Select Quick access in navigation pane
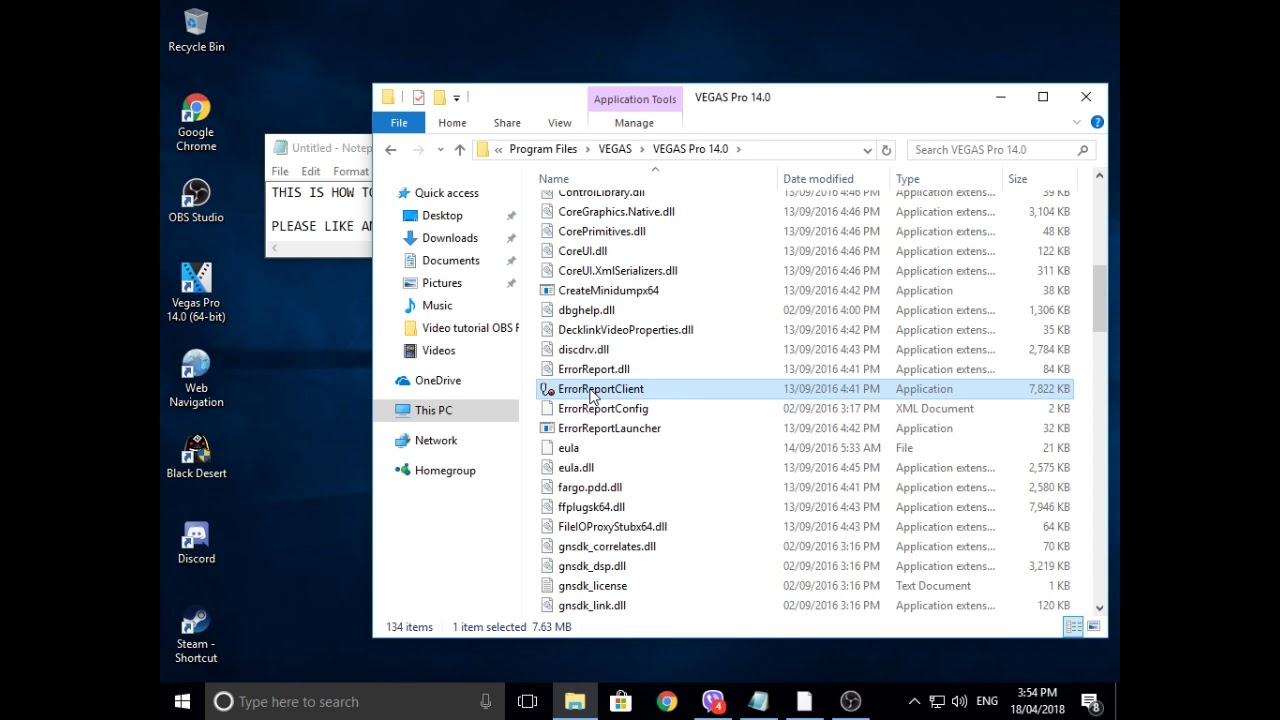The width and height of the screenshot is (1280, 720). pos(446,193)
